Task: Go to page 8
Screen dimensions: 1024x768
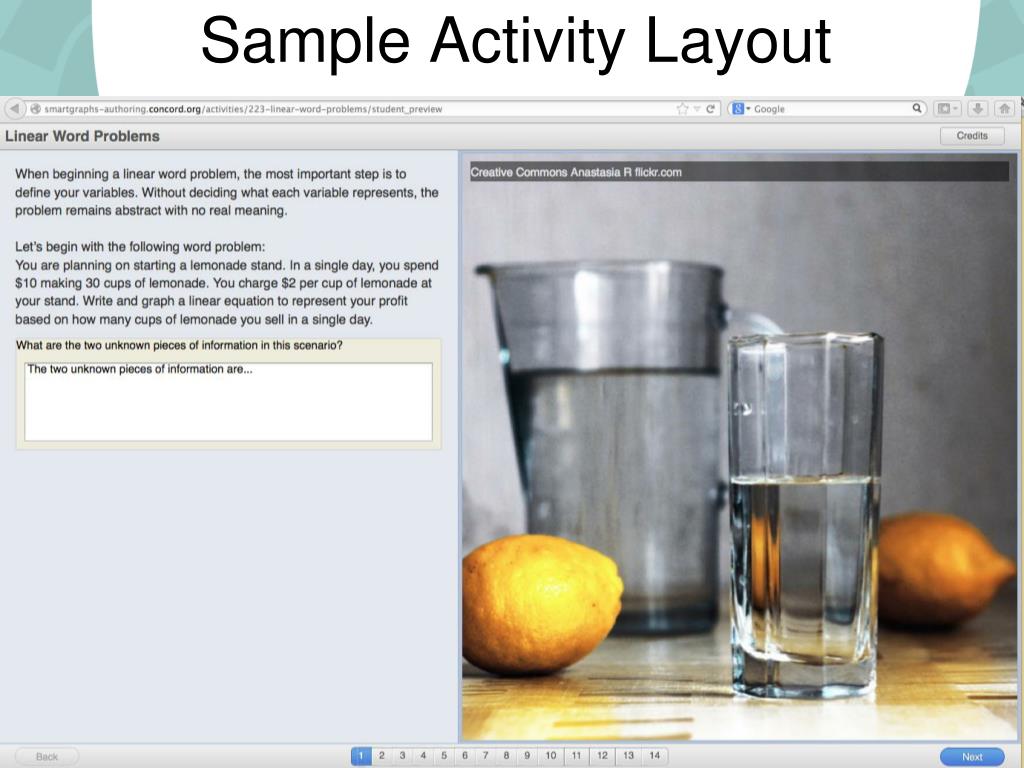Action: [506, 756]
